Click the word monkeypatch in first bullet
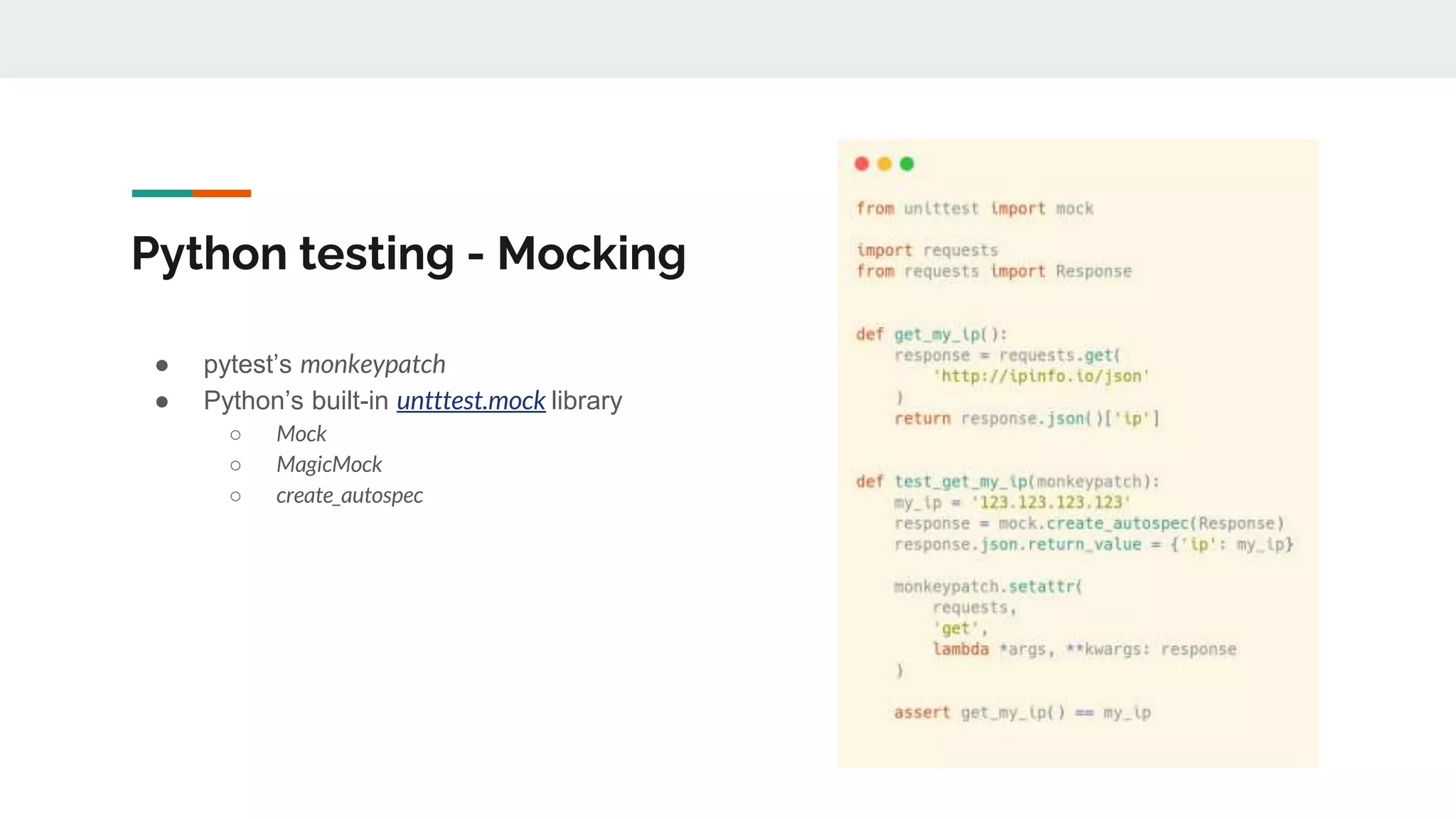Screen dimensions: 1456x819 (x=373, y=365)
